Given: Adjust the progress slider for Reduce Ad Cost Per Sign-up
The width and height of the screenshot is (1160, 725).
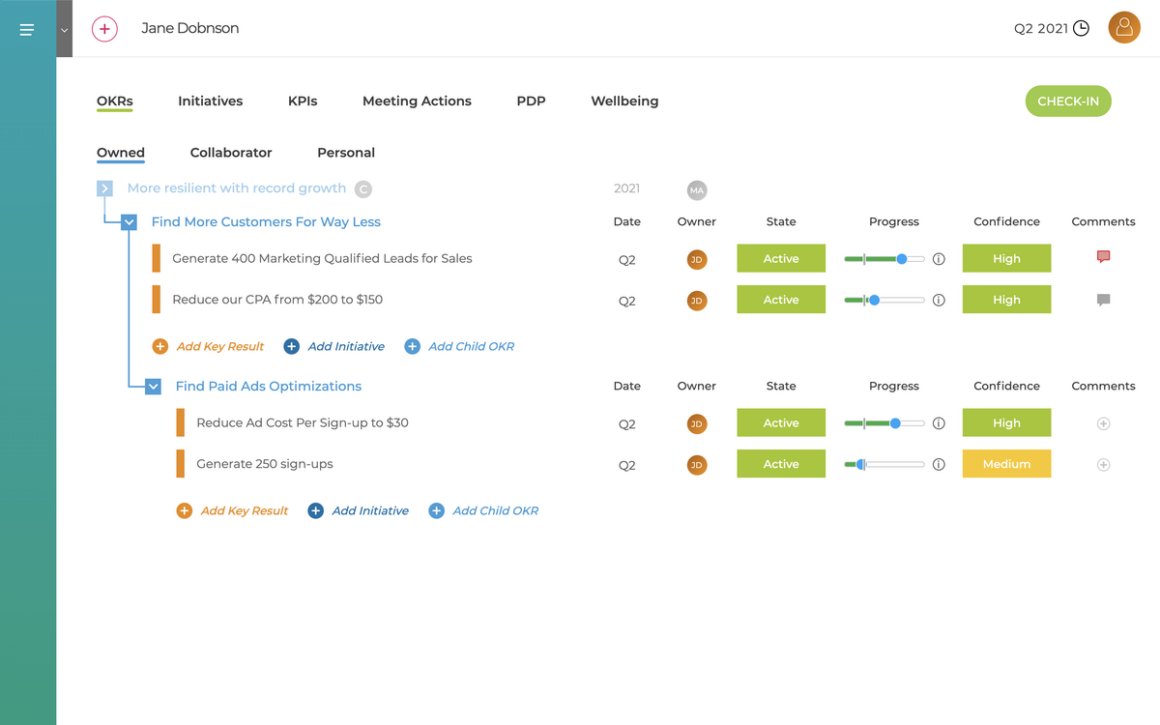Looking at the screenshot, I should [x=898, y=423].
